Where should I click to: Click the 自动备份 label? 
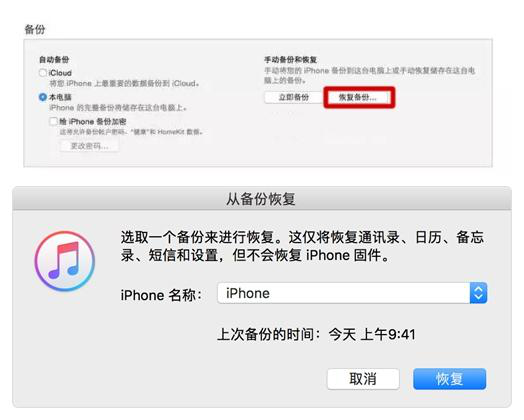pos(54,59)
